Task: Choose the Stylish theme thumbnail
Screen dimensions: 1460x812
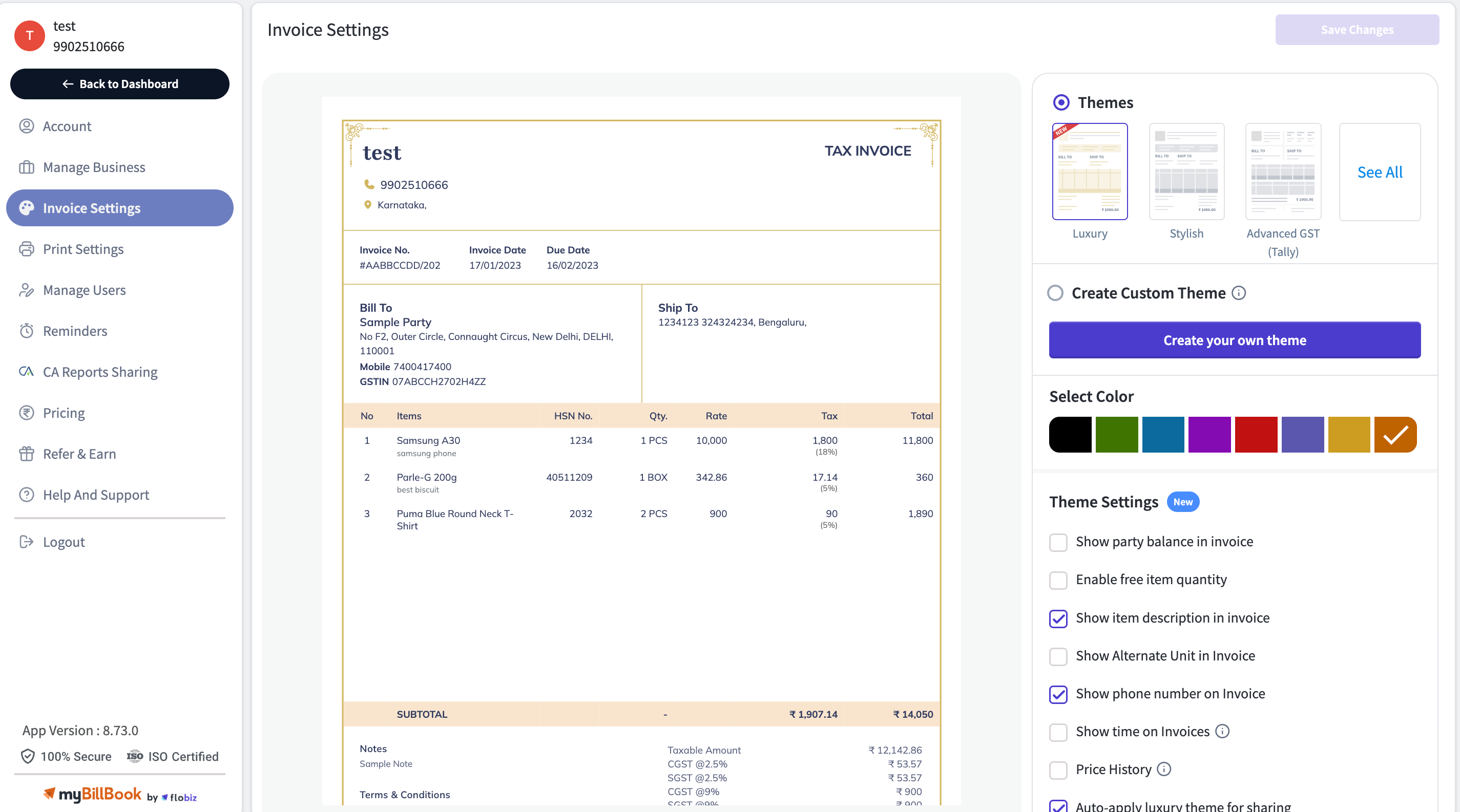Action: (1186, 172)
